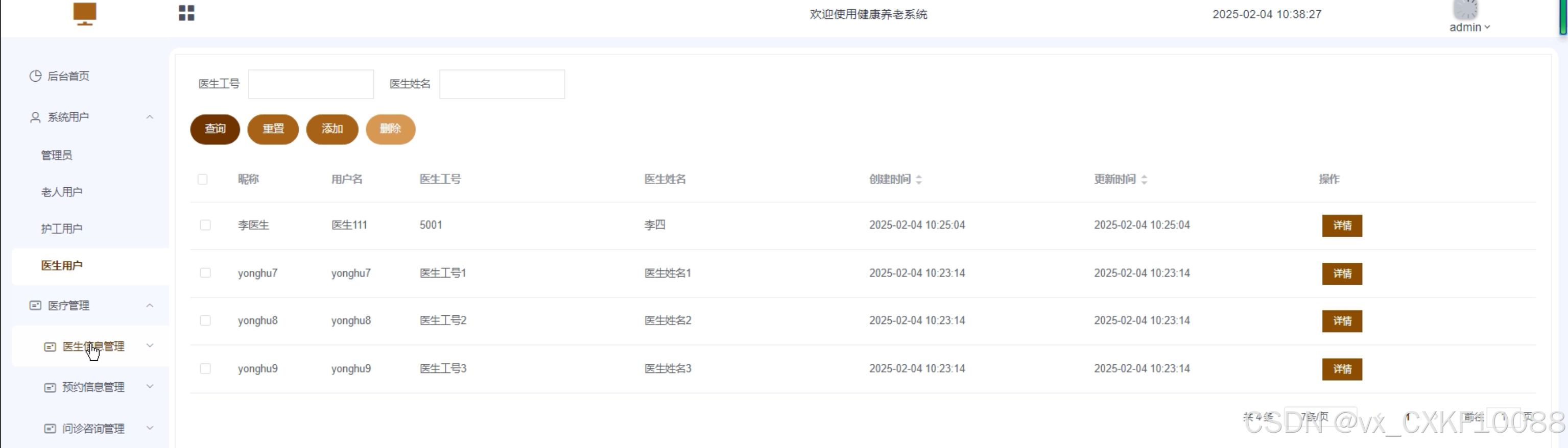Open 详情 for the yonghu8 row
This screenshot has height=448, width=1568.
pyautogui.click(x=1342, y=321)
